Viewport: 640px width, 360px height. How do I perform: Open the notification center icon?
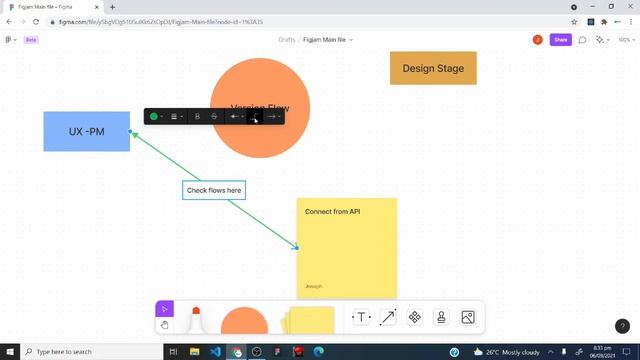click(x=626, y=351)
